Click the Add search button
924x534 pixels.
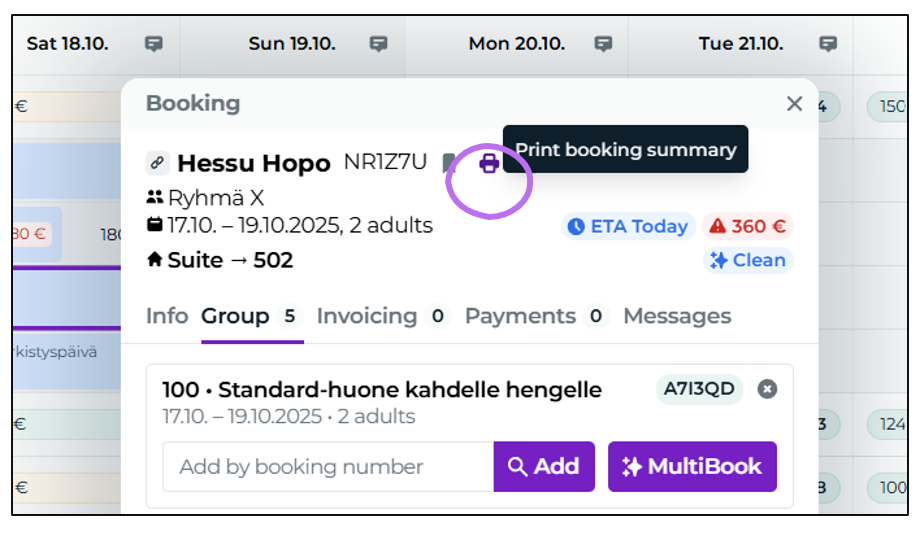click(x=544, y=466)
